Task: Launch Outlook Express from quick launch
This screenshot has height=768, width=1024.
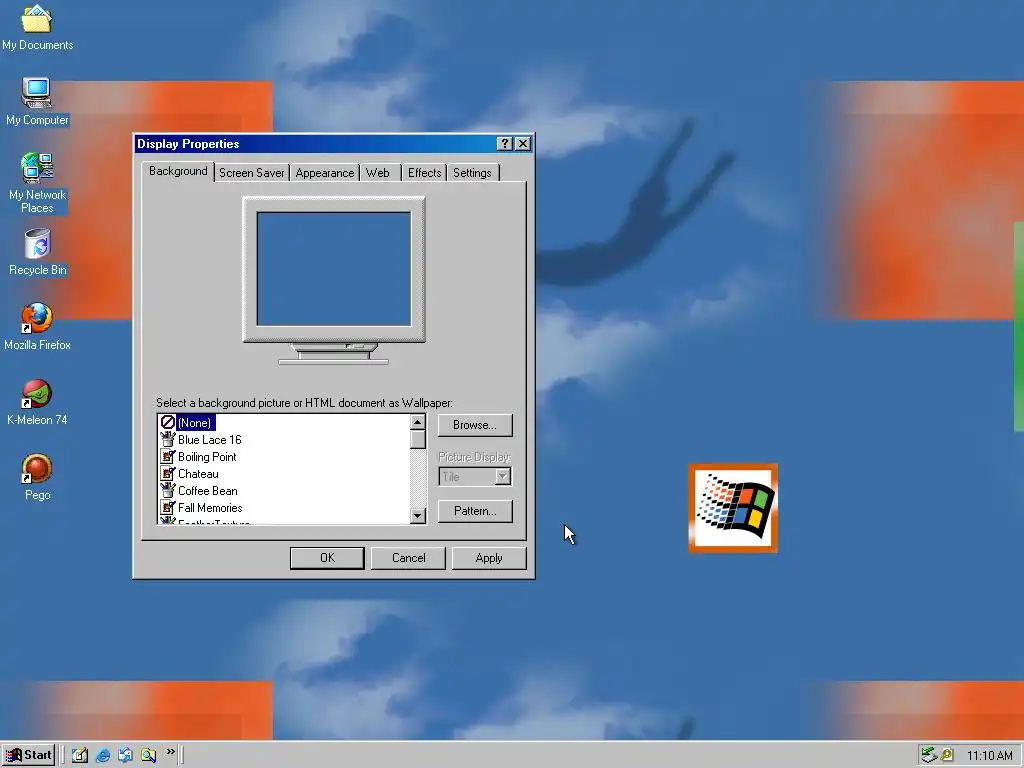Action: click(x=125, y=755)
